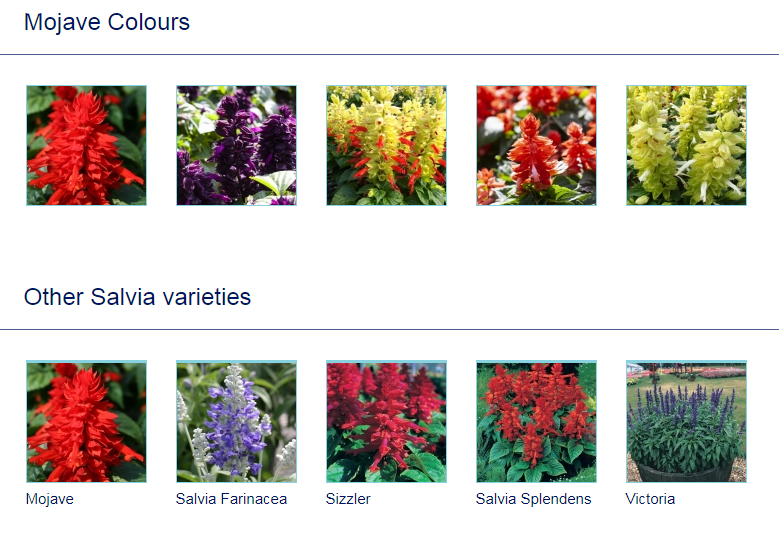Open the purple Mojave colour thumbnail
Image resolution: width=779 pixels, height=553 pixels.
tap(236, 145)
